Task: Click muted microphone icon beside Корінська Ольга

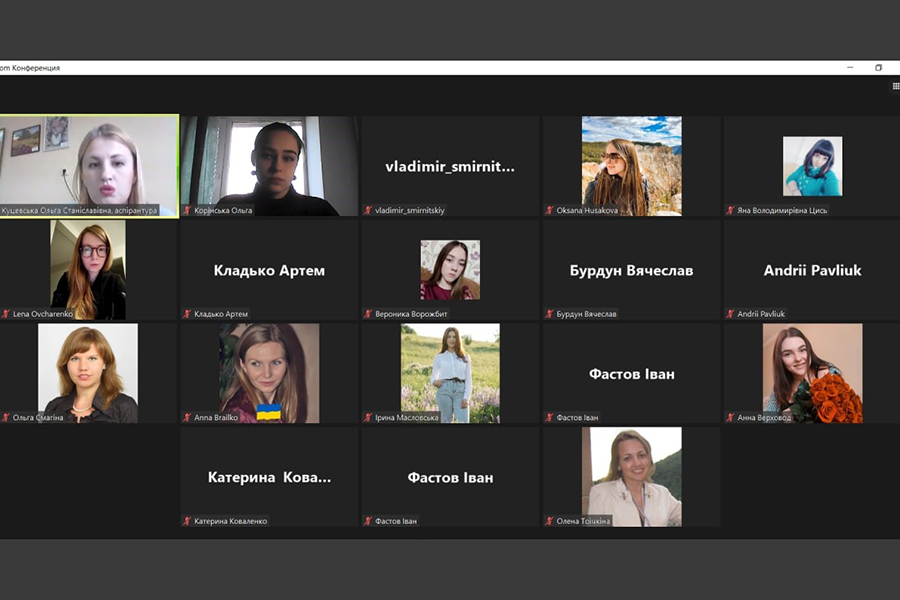Action: point(187,211)
